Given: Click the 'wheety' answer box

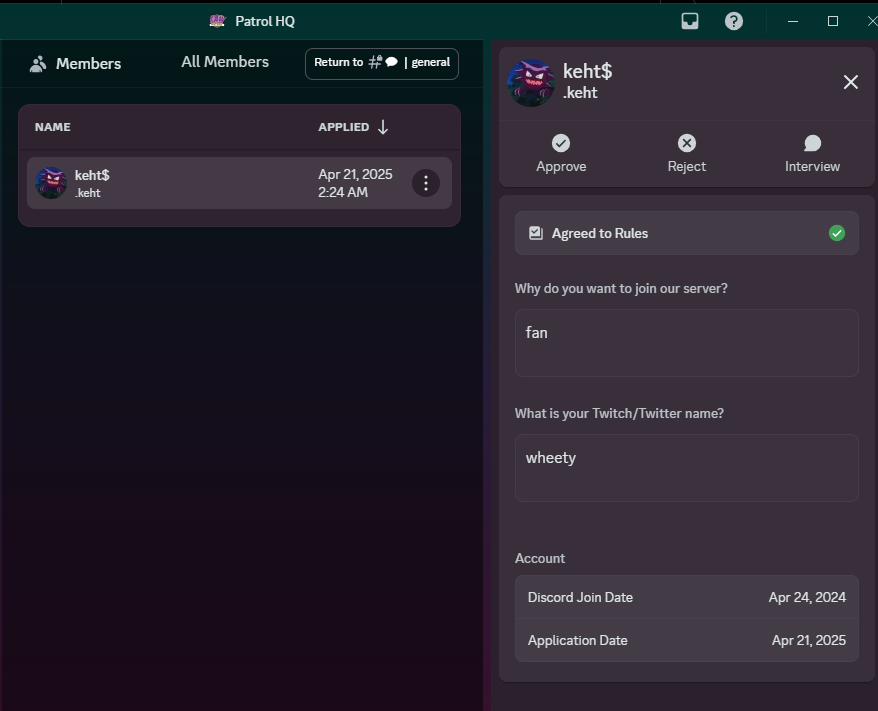Looking at the screenshot, I should (x=686, y=468).
